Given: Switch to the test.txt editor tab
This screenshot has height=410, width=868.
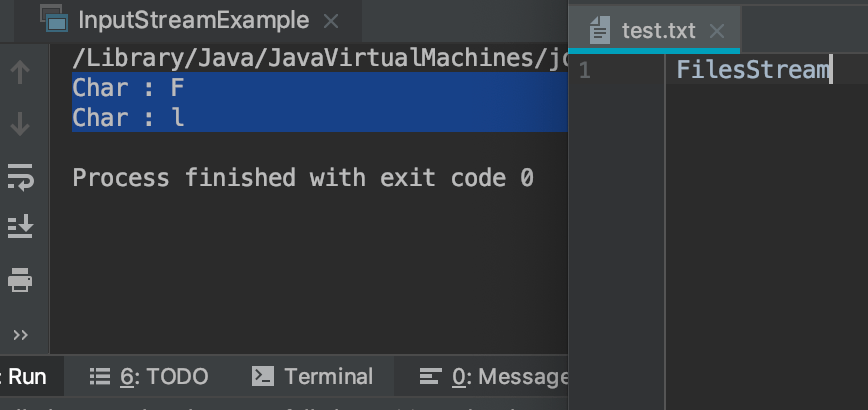Looking at the screenshot, I should pyautogui.click(x=654, y=30).
